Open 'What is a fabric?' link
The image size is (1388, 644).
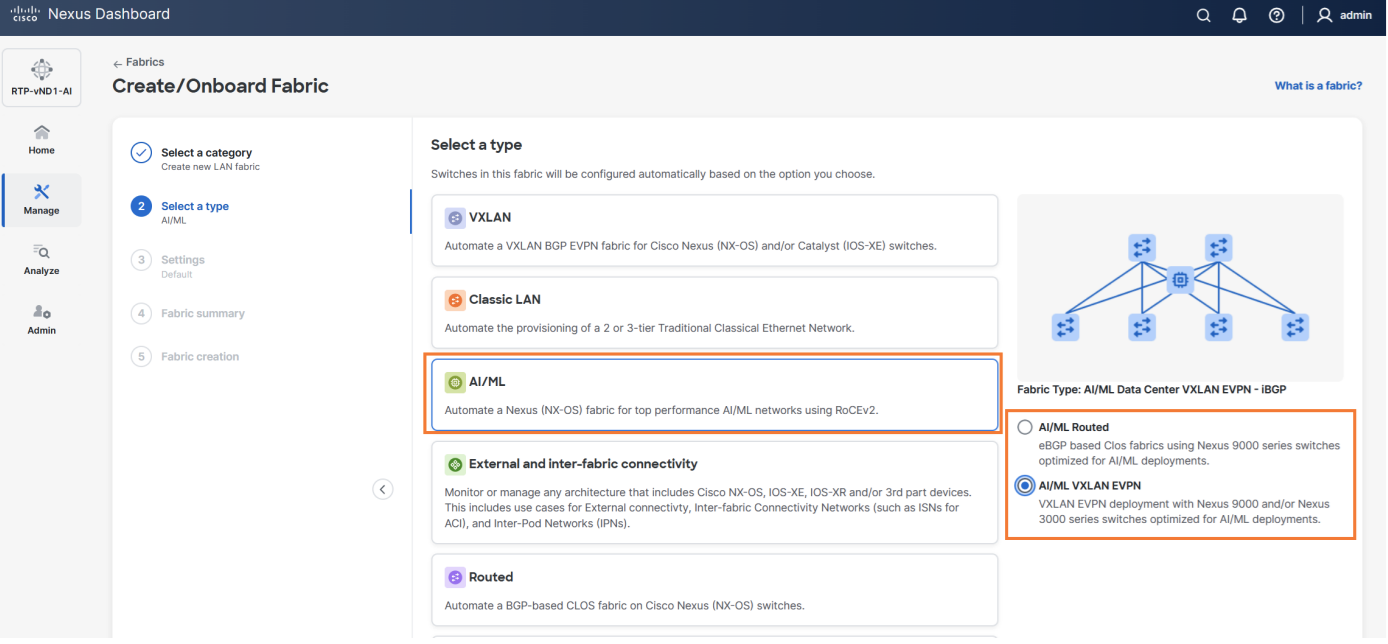[1318, 86]
